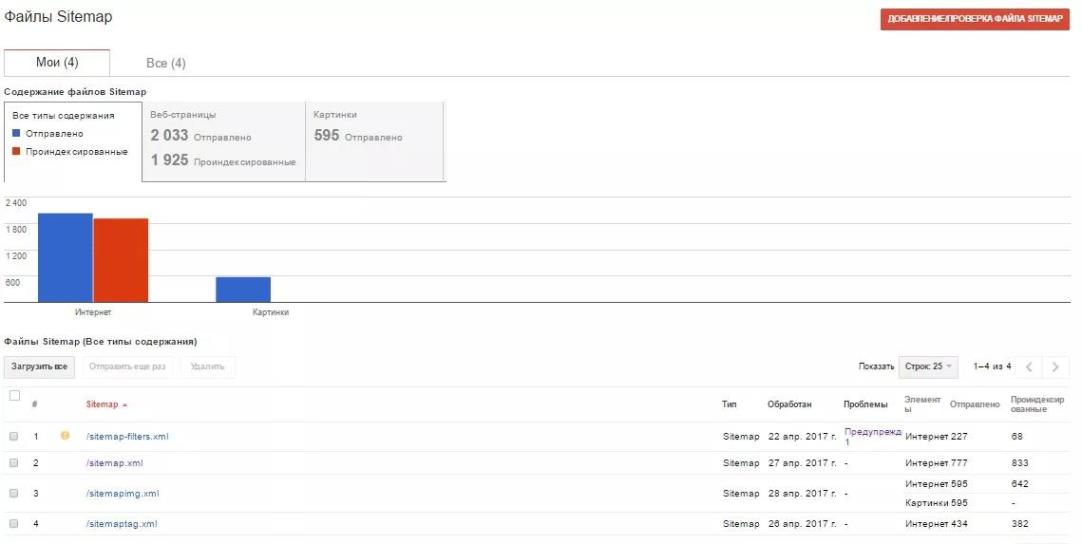The width and height of the screenshot is (1082, 544).
Task: Select the Веб-страницы content type panel
Action: [224, 142]
